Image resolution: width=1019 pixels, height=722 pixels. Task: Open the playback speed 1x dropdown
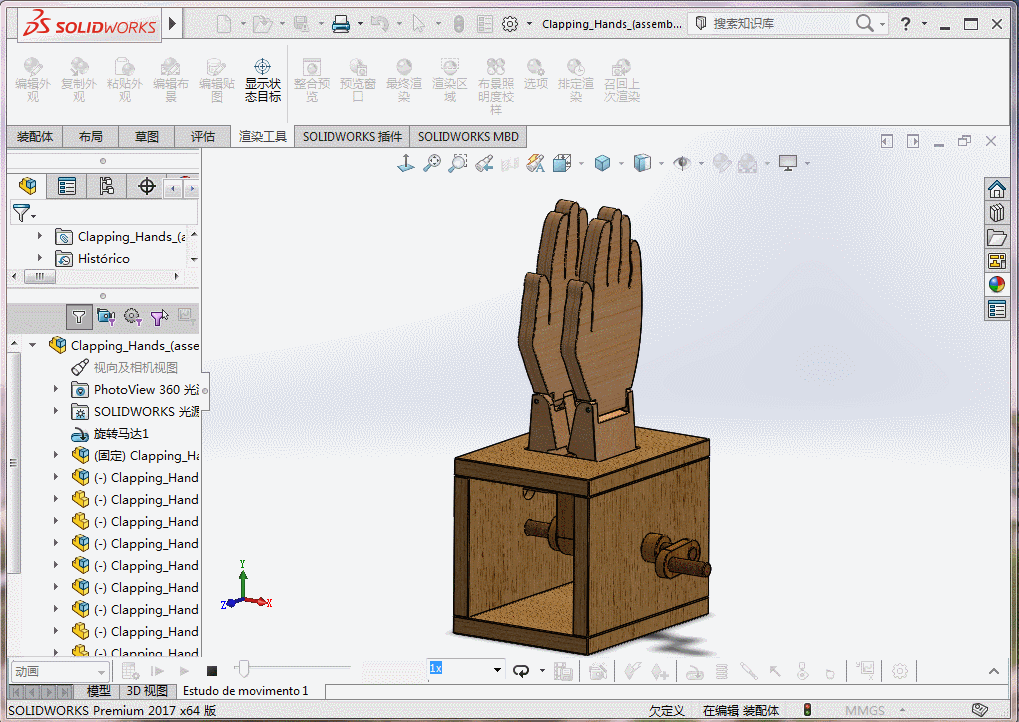[497, 670]
